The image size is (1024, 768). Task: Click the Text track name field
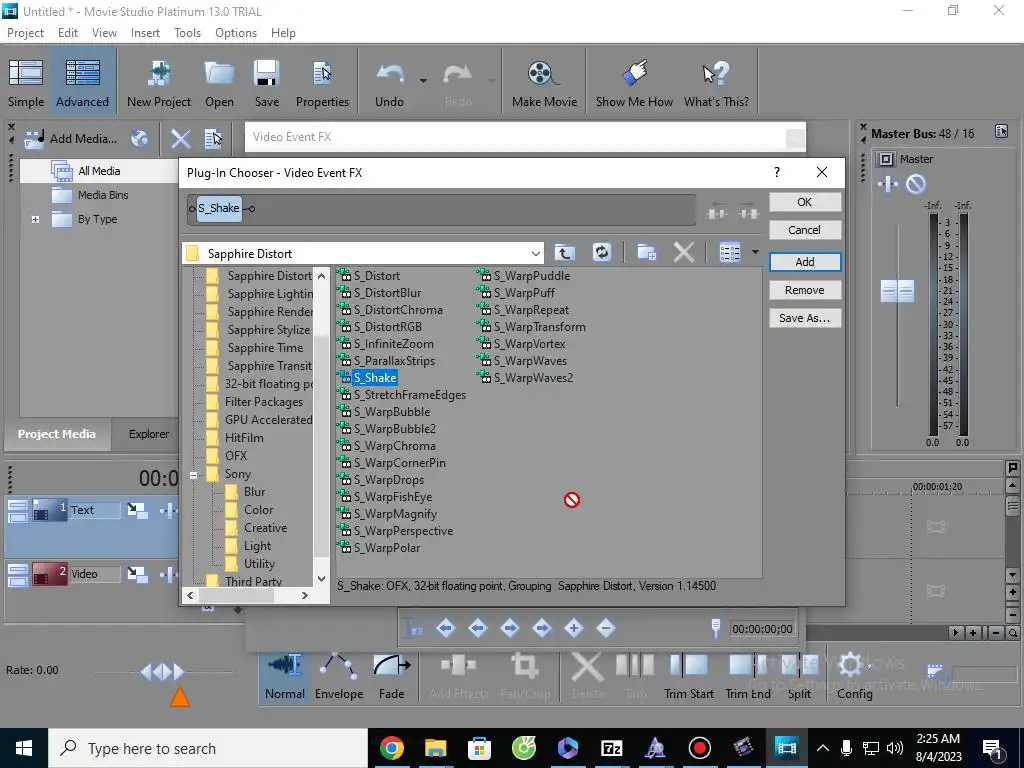point(95,510)
